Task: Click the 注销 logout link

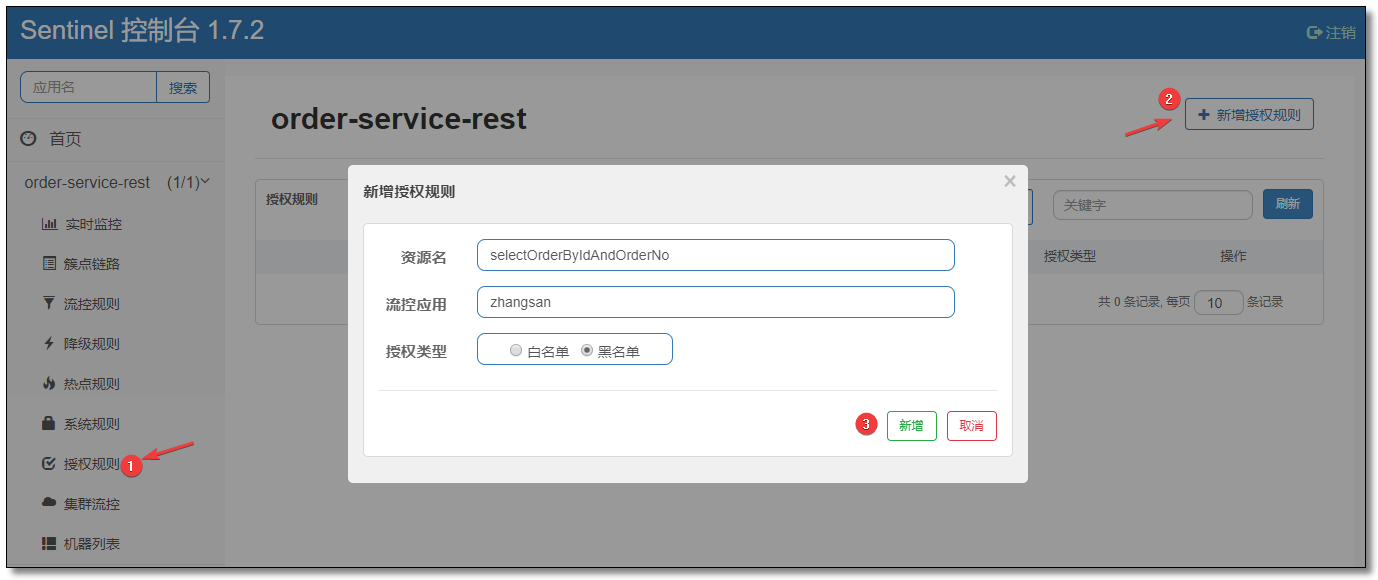Action: pos(1332,33)
